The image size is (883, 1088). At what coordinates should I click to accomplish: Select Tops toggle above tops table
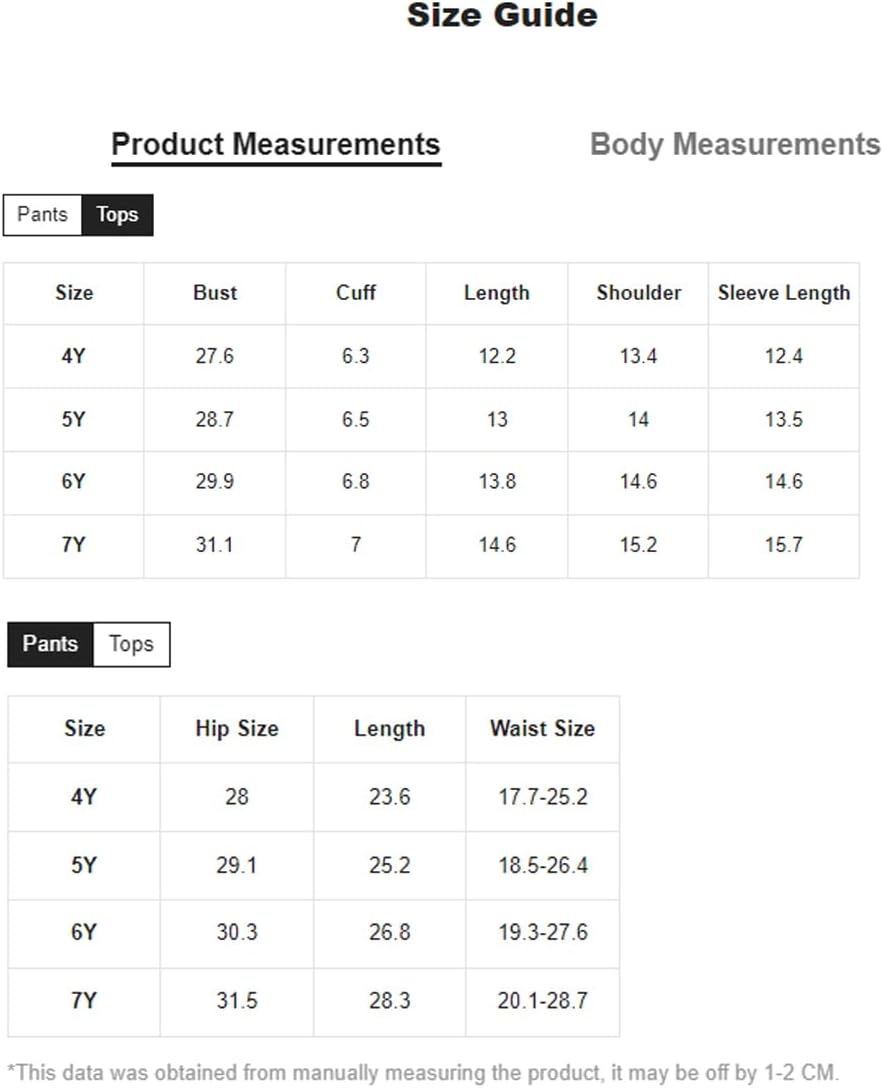click(117, 215)
